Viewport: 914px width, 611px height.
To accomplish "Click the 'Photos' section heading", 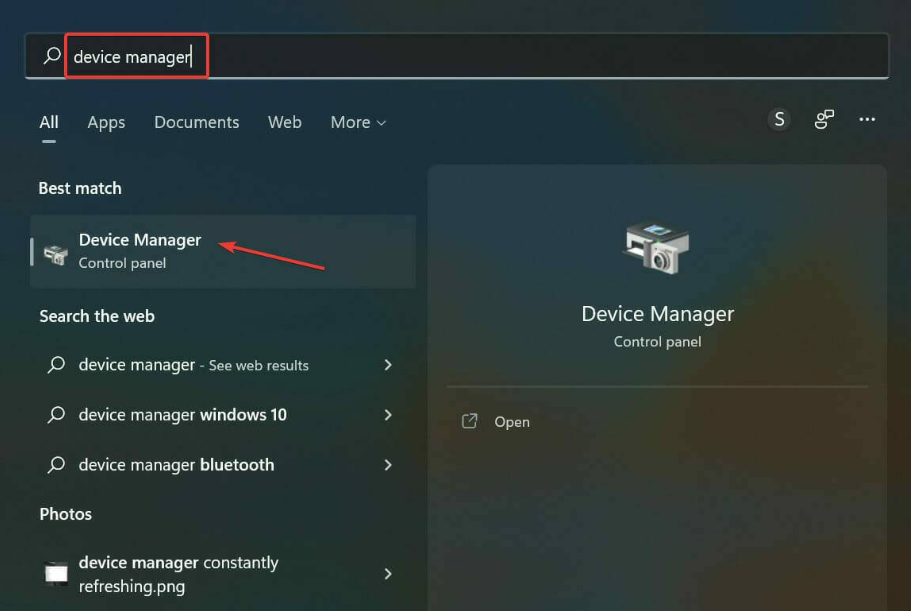I will 65,514.
